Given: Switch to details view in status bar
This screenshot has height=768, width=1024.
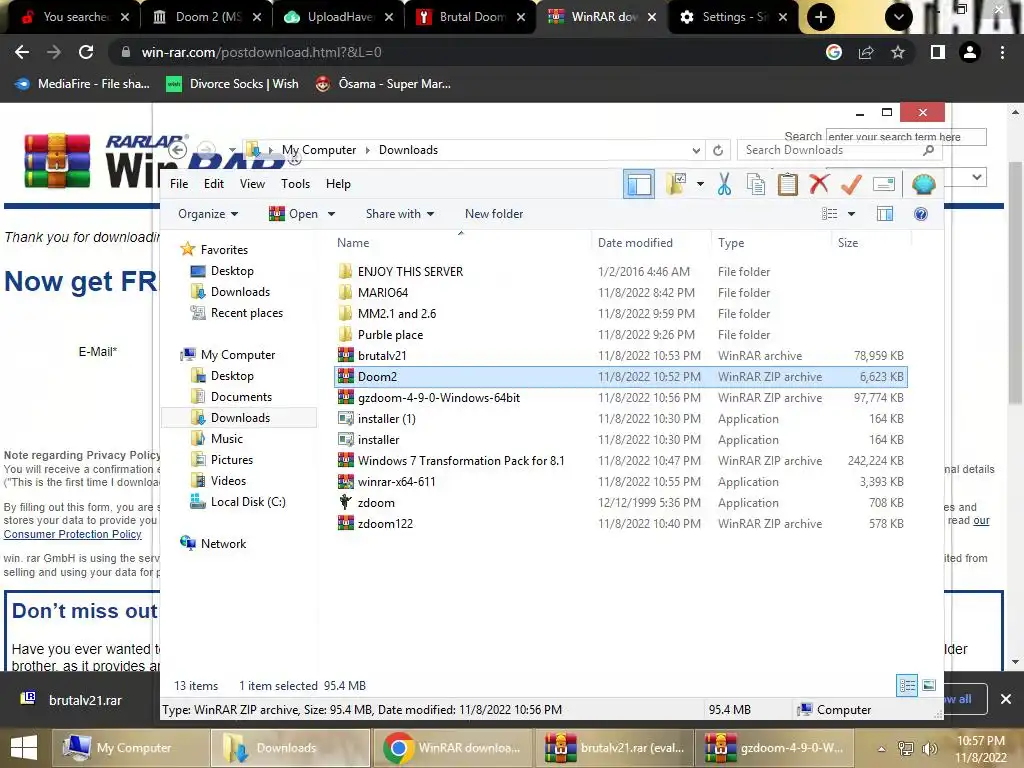Looking at the screenshot, I should click(x=907, y=685).
